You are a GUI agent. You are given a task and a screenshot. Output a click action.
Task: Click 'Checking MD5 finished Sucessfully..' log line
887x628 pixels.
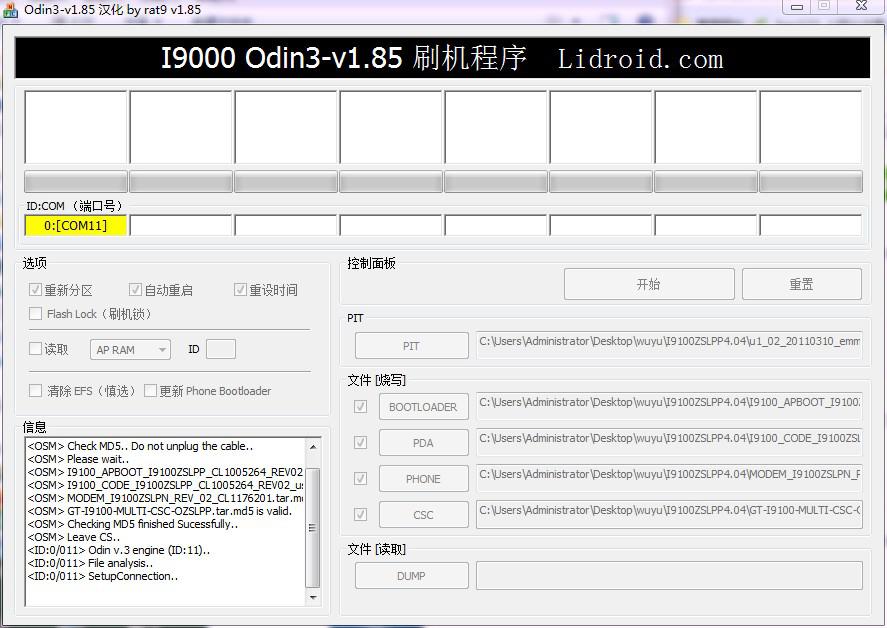133,524
